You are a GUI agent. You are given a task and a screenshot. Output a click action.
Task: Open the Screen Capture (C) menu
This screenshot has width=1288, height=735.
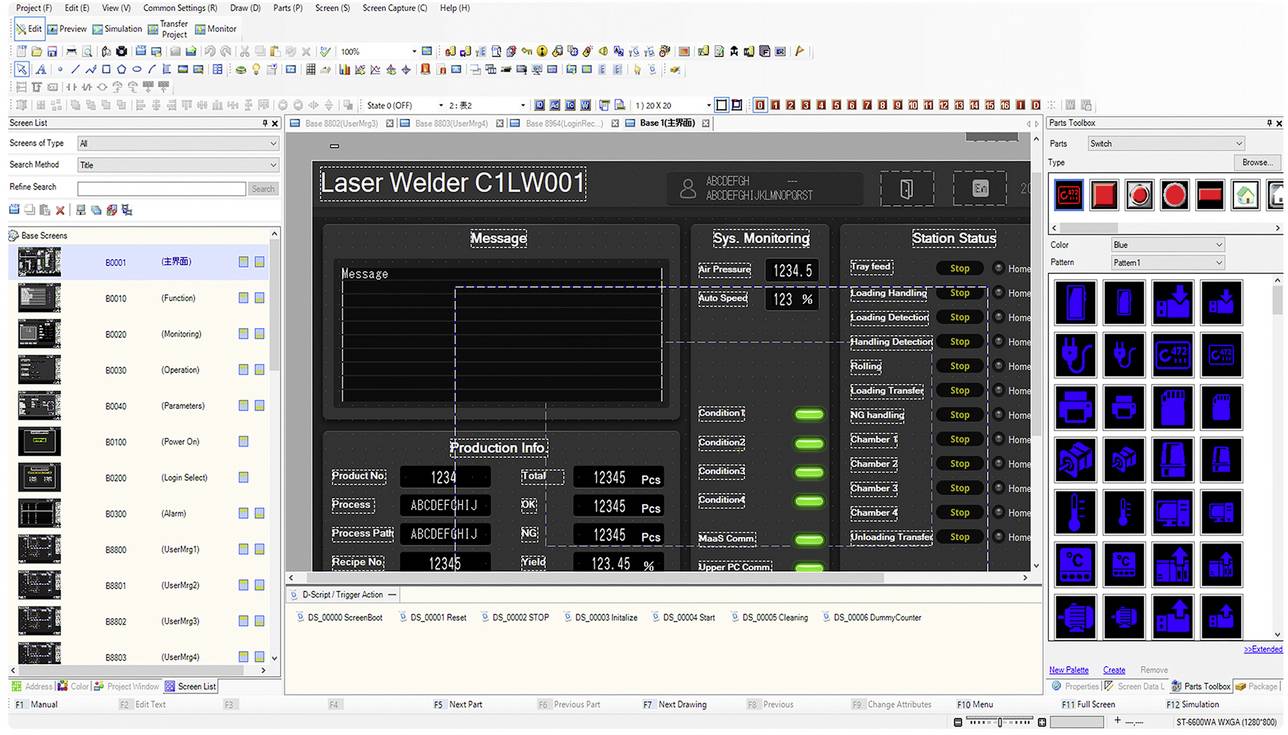pos(395,8)
